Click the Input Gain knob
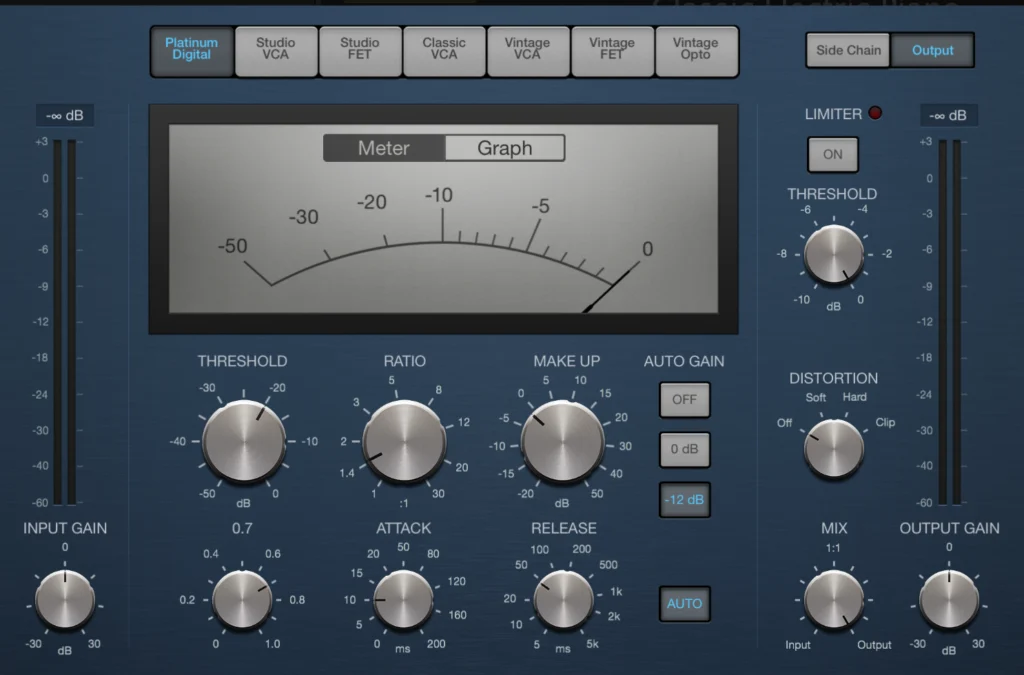 [65, 599]
